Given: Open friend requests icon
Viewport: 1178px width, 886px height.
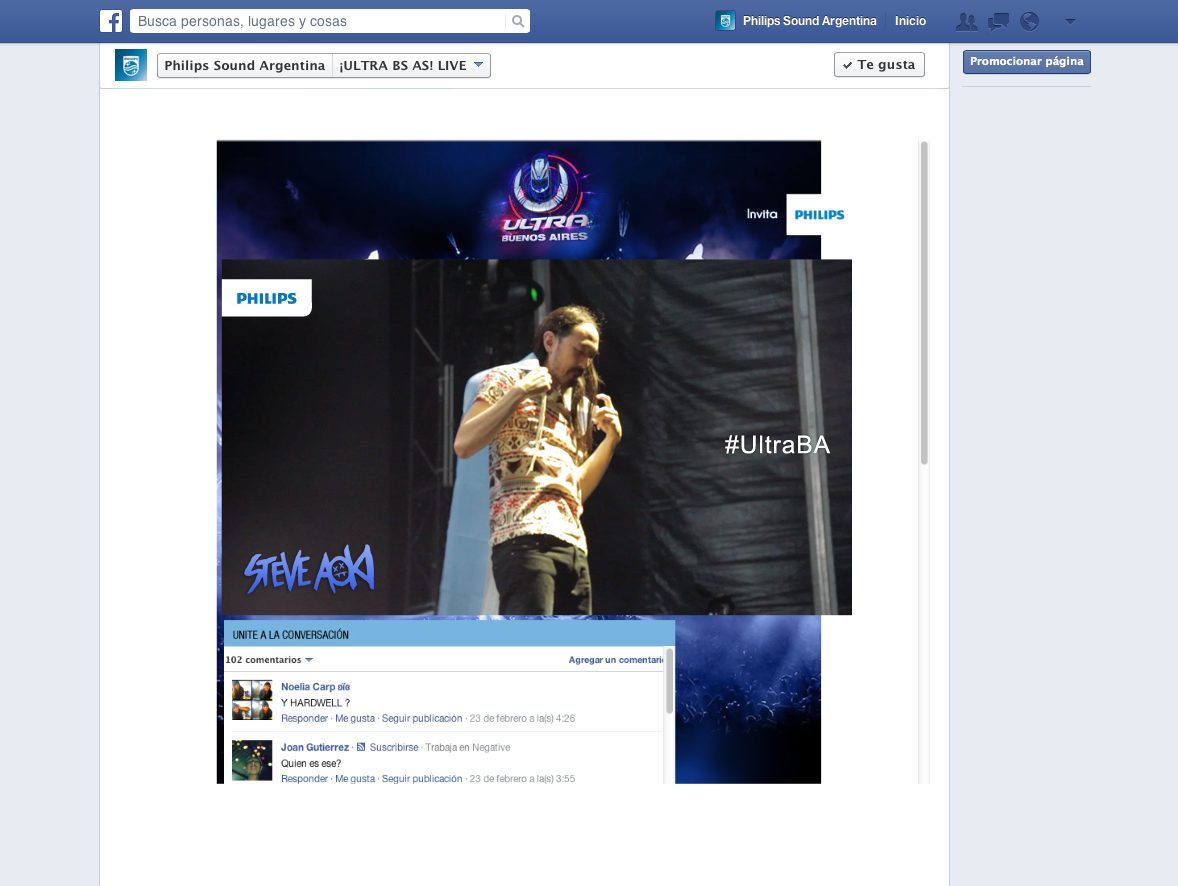Looking at the screenshot, I should 966,22.
